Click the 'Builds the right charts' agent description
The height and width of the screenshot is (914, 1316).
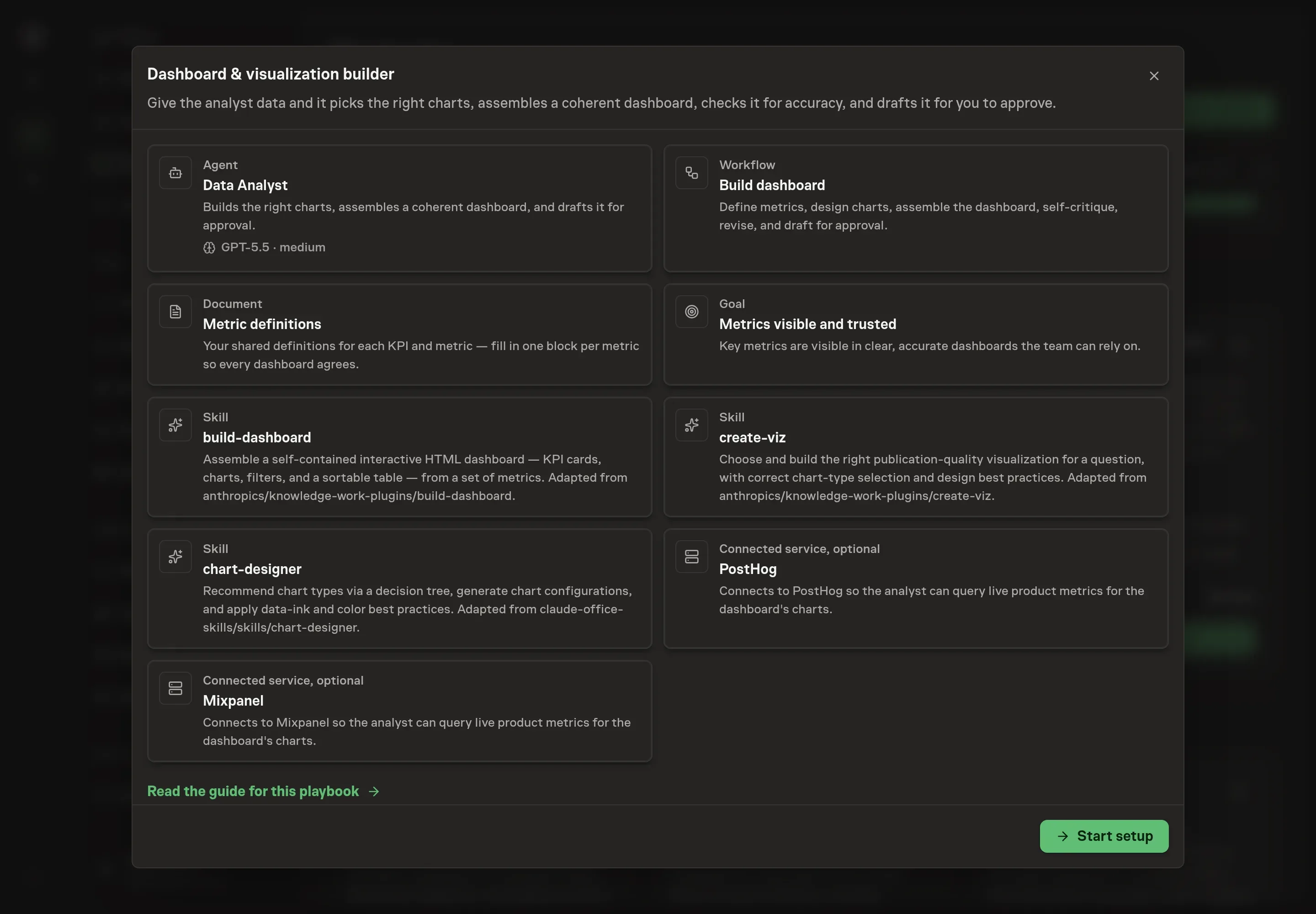click(x=414, y=217)
